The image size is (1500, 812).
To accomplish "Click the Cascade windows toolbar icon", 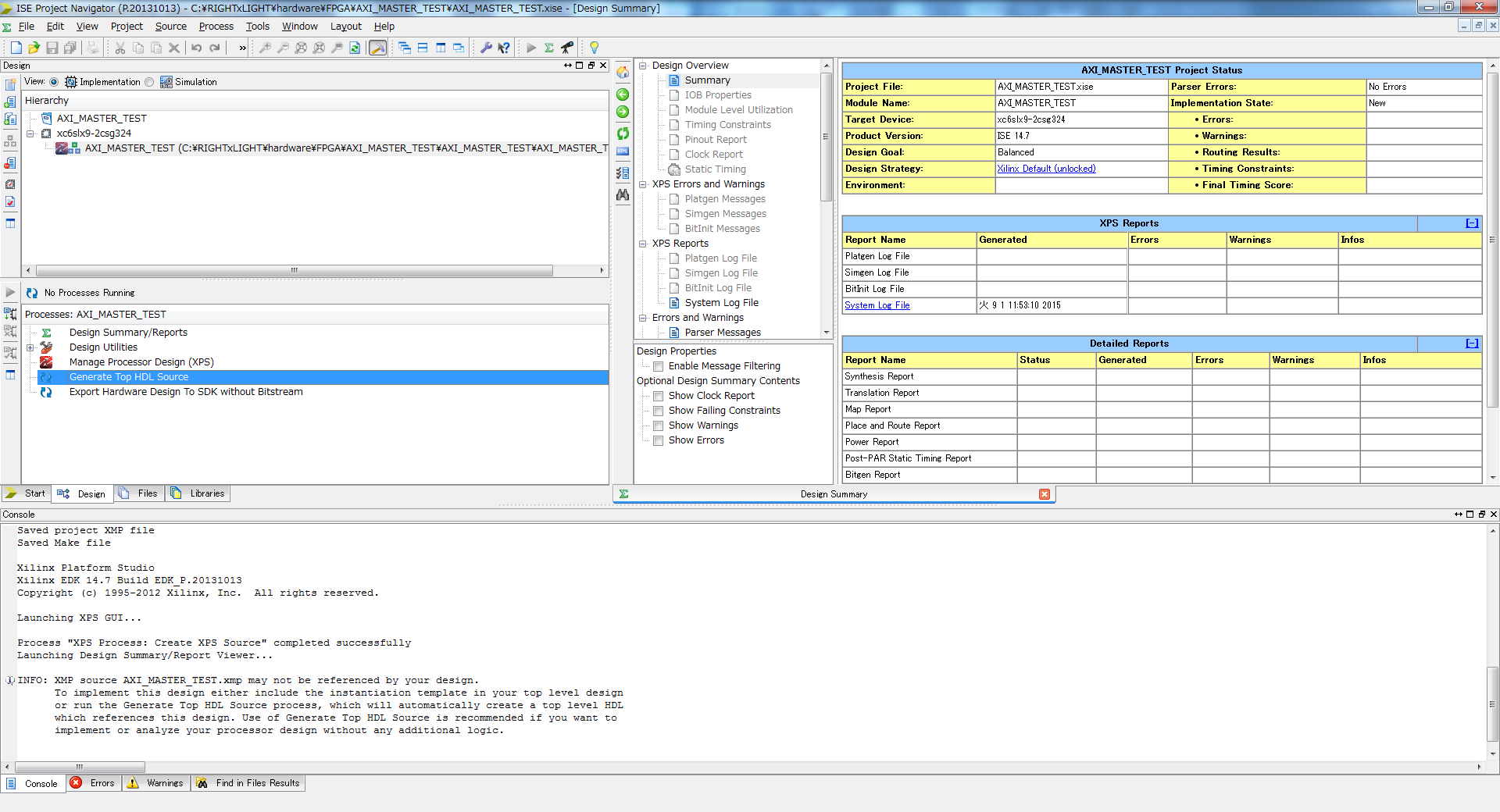I will (405, 48).
